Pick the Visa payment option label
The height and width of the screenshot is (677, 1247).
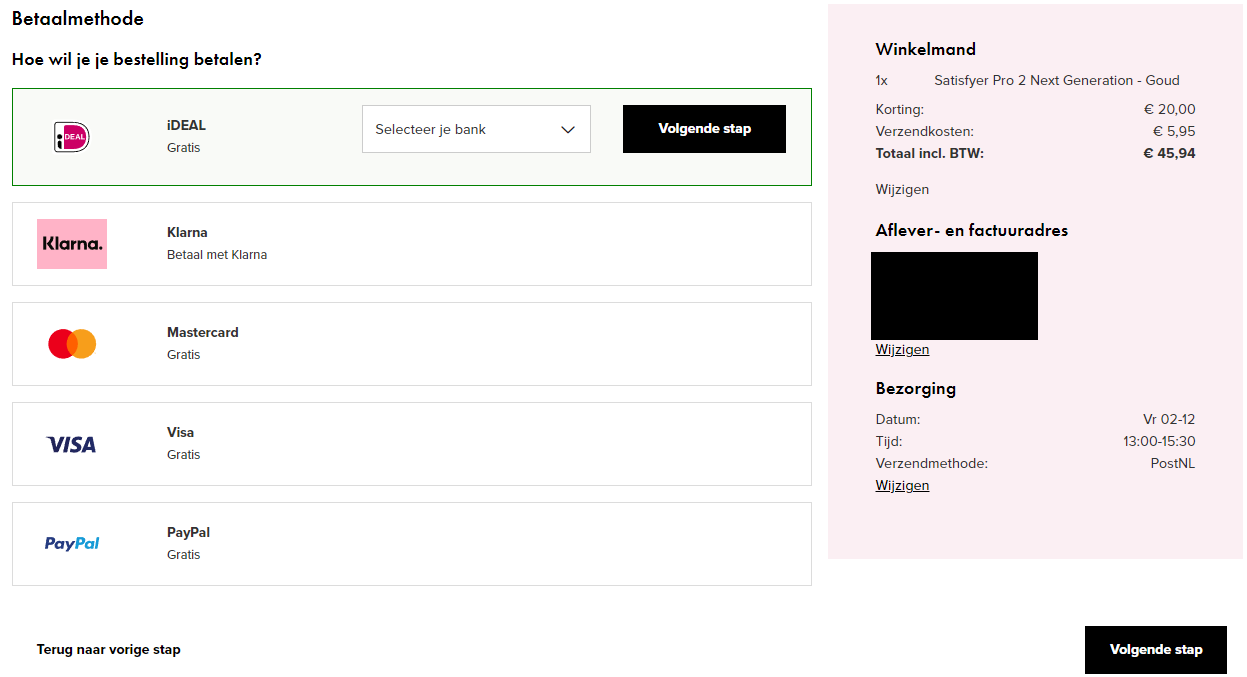coord(180,433)
